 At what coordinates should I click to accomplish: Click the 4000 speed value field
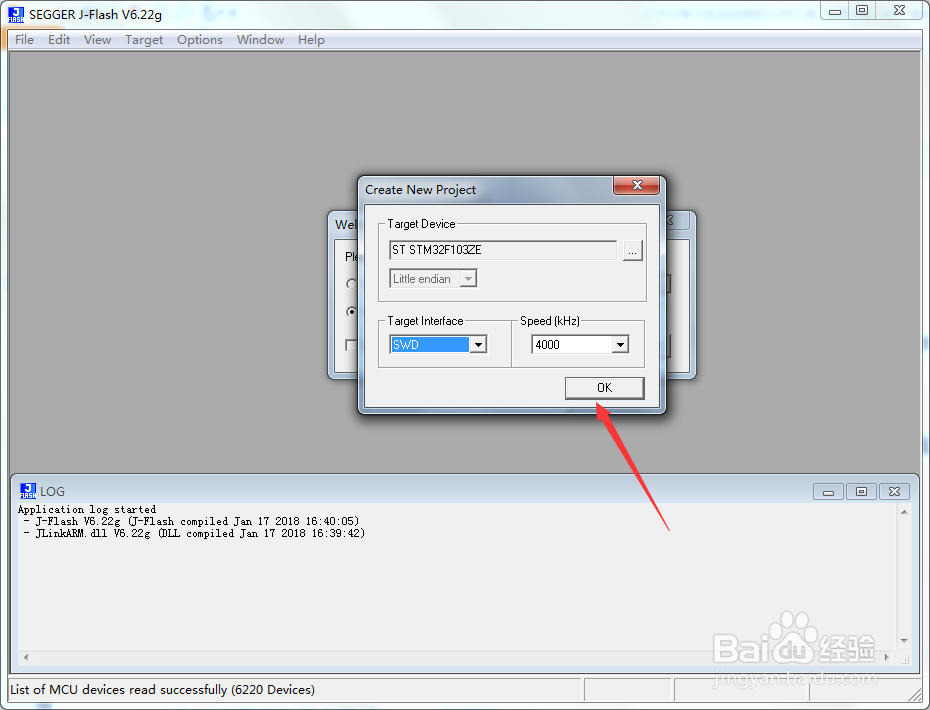click(572, 345)
